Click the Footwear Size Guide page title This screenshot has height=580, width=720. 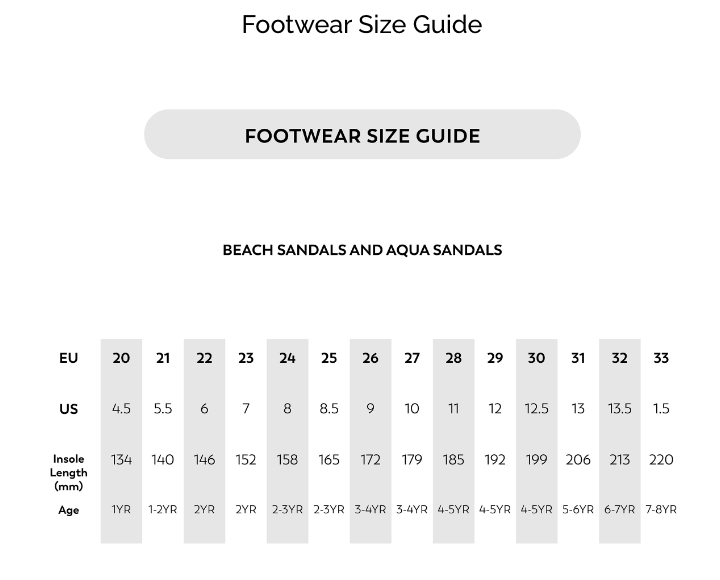pyautogui.click(x=361, y=24)
